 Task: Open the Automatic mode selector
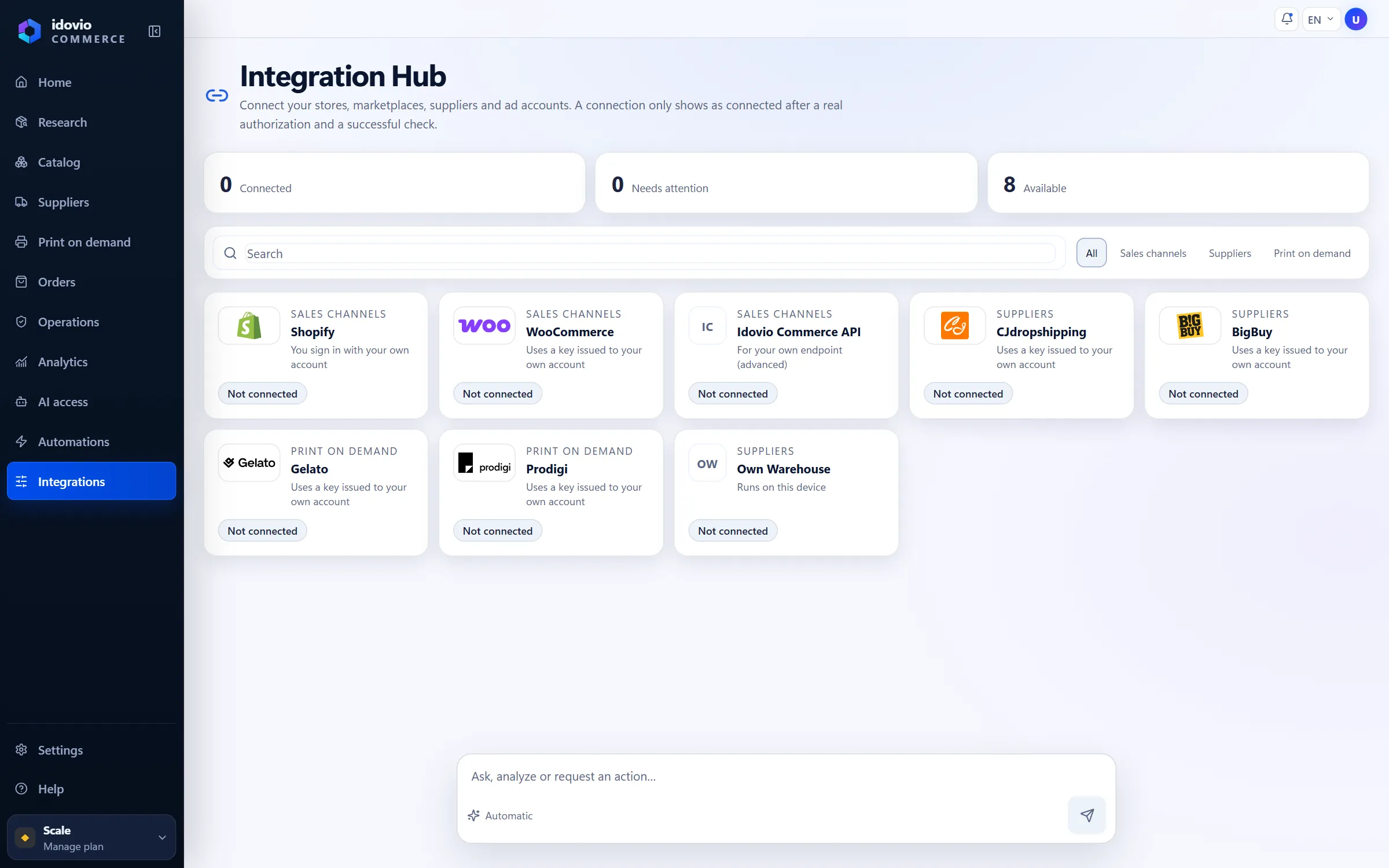(x=500, y=815)
